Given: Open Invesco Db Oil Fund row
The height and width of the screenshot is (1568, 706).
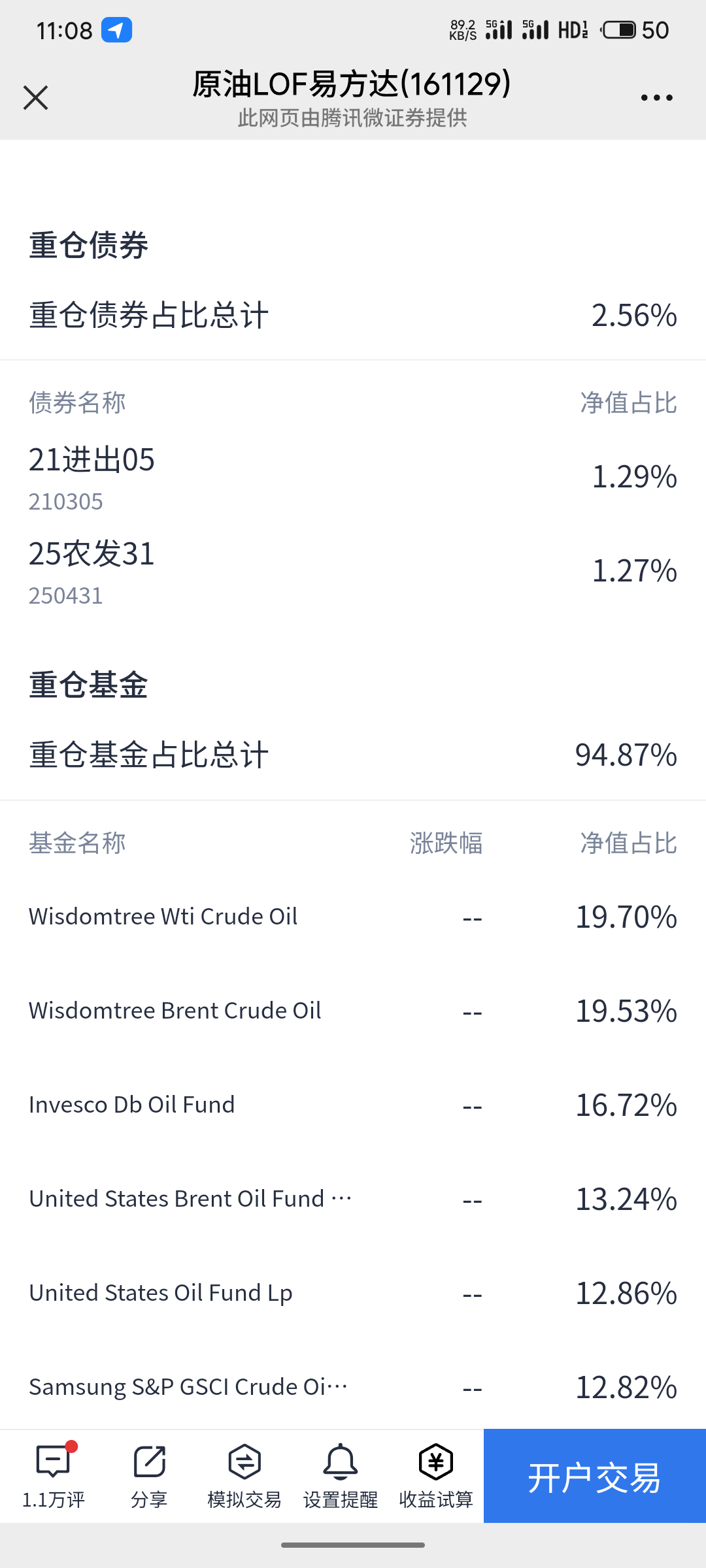Looking at the screenshot, I should tap(353, 1105).
